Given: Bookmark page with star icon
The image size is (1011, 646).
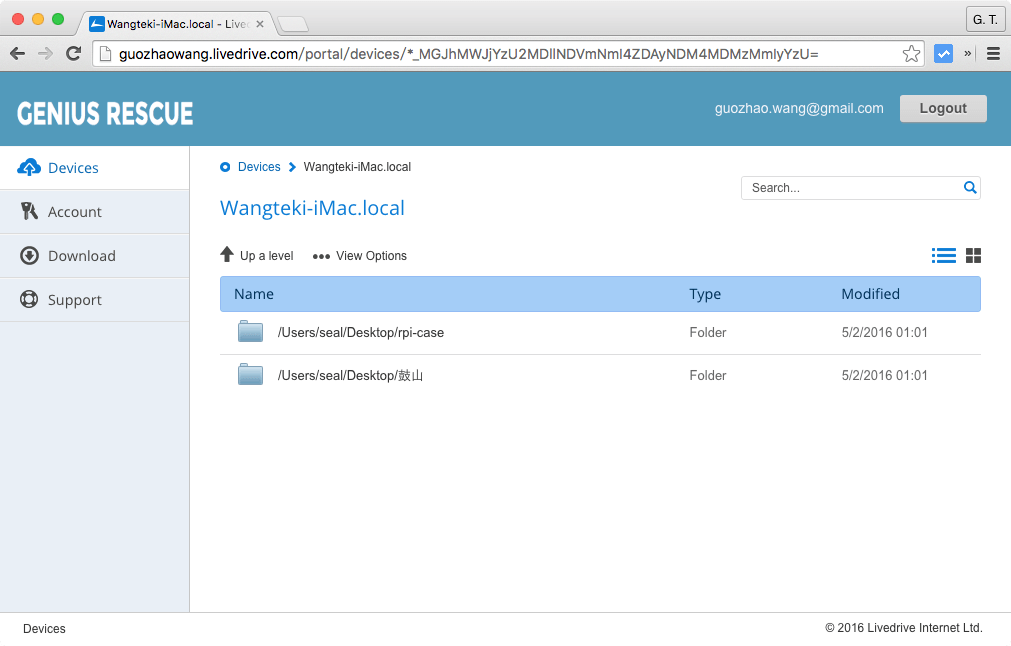Looking at the screenshot, I should click(911, 54).
